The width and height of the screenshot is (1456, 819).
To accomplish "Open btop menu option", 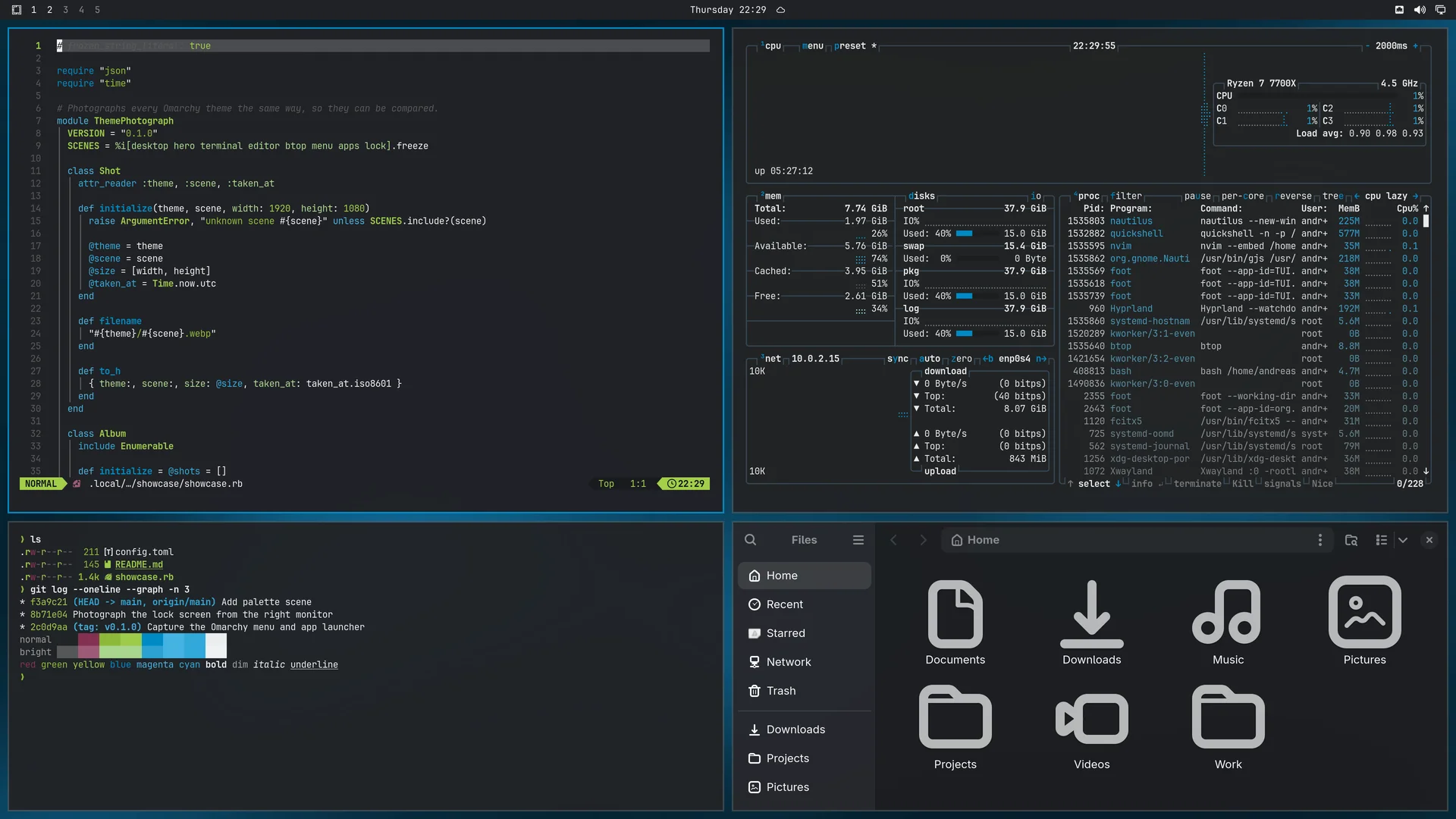I will click(x=813, y=45).
